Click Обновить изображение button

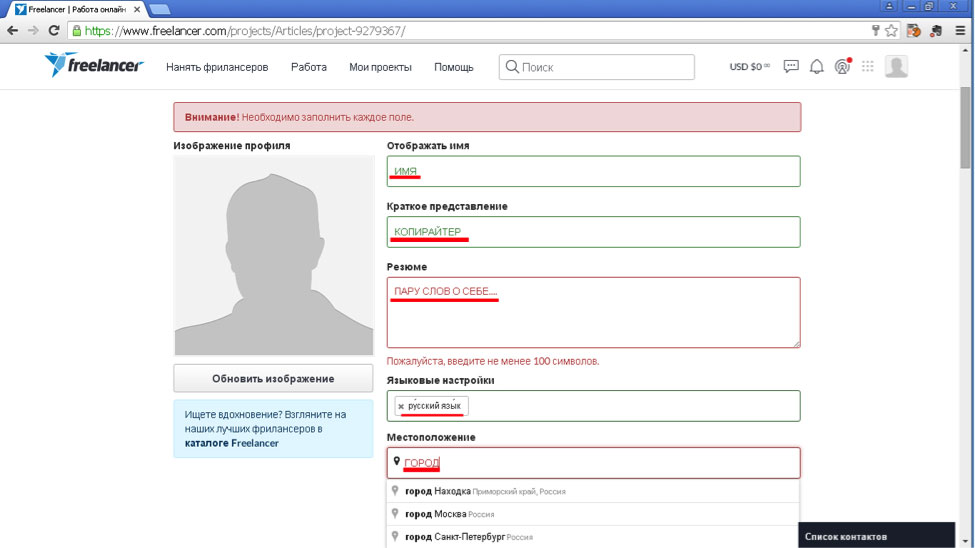tap(273, 378)
